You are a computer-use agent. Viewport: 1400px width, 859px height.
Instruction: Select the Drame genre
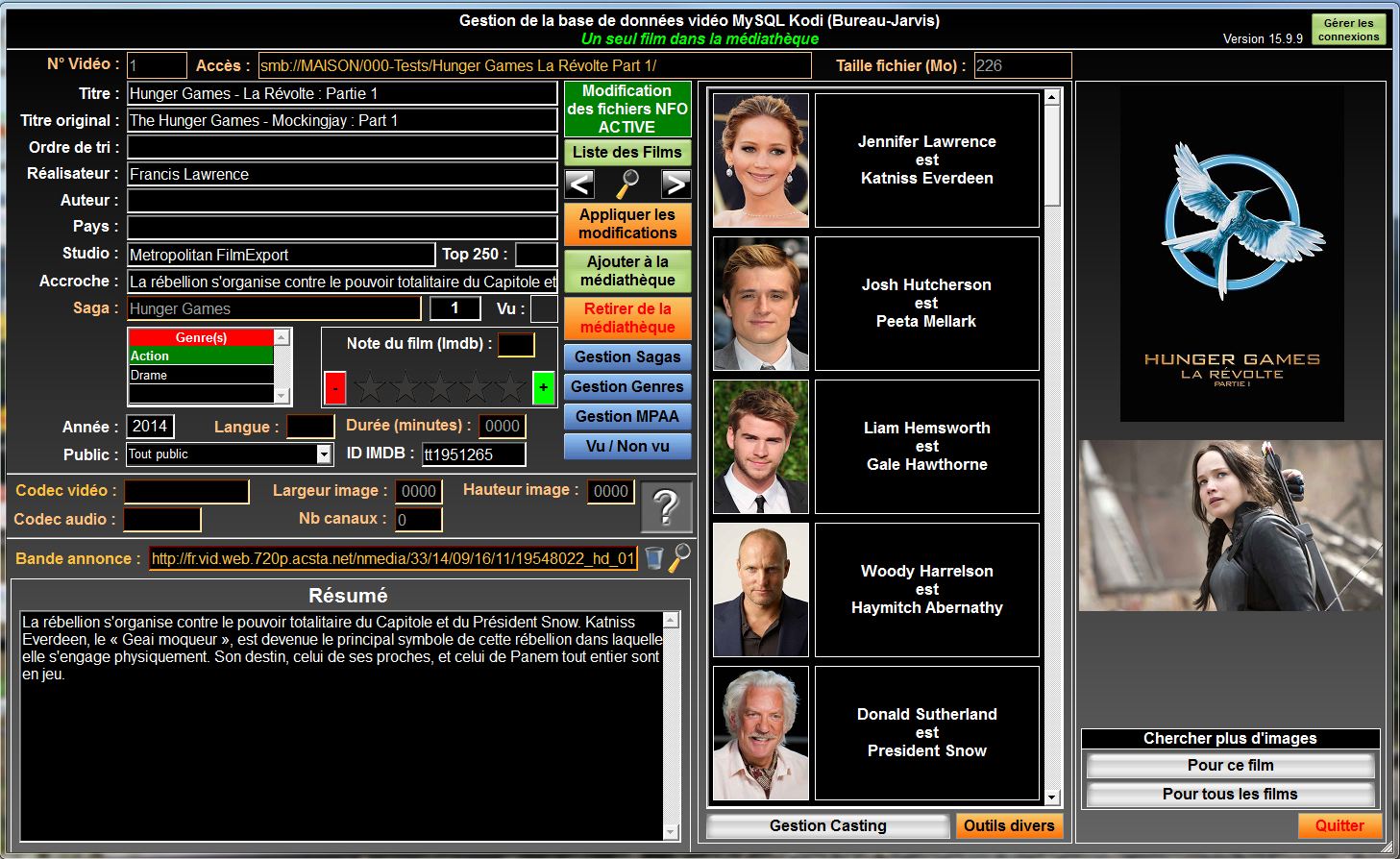point(201,375)
